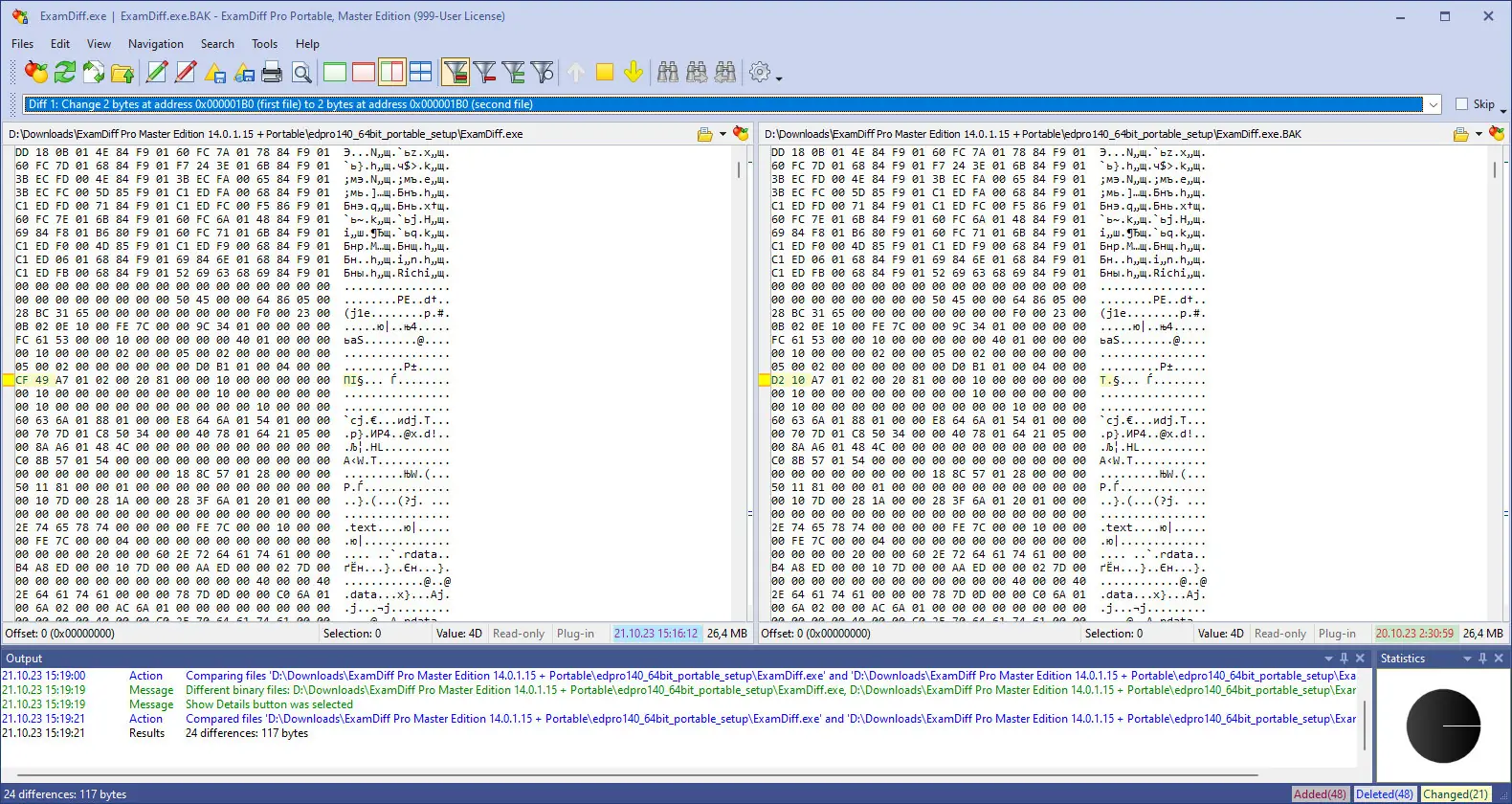
Task: Click the Output panel pin icon
Action: click(x=1345, y=659)
